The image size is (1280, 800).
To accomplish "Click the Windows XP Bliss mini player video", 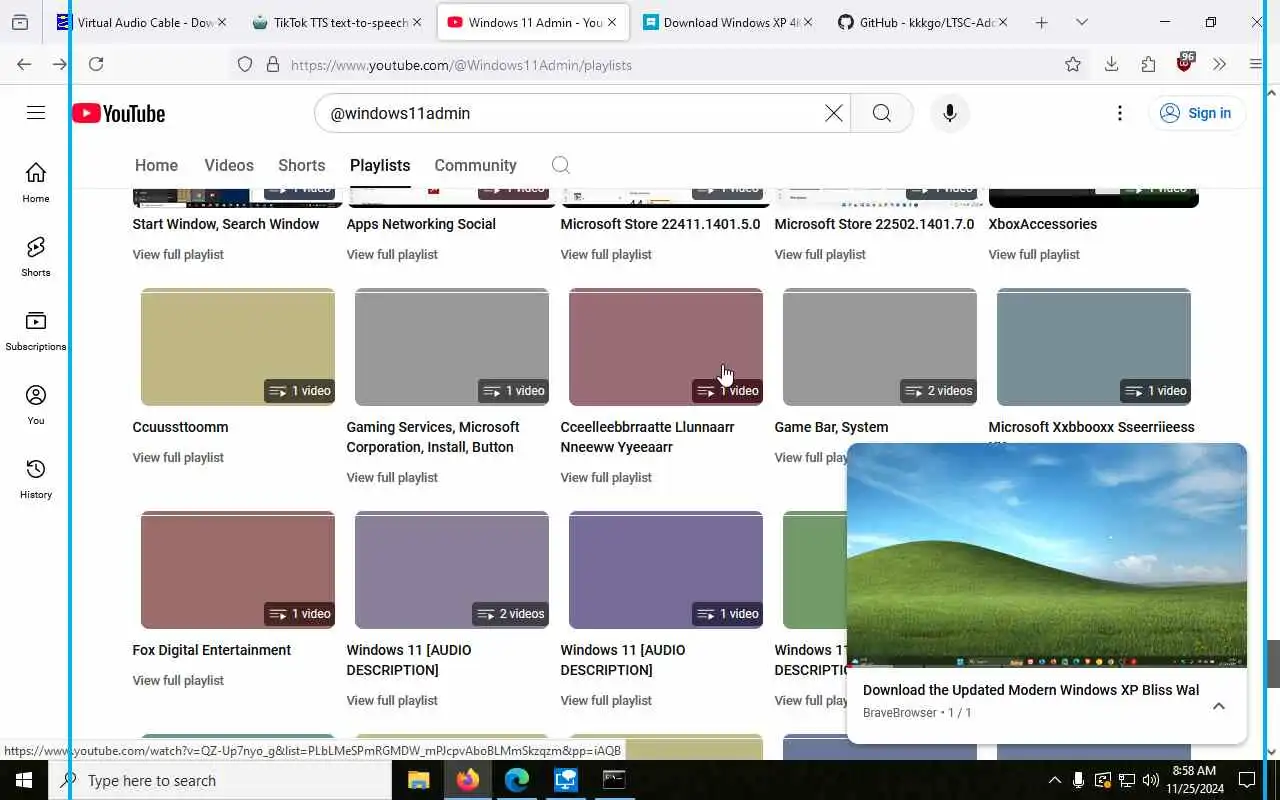I will (x=1047, y=555).
